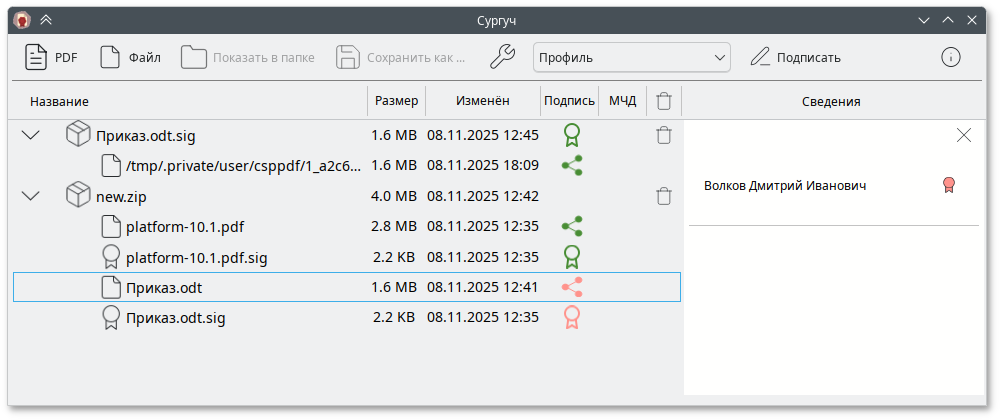The width and height of the screenshot is (1000, 420).
Task: Click green share icon for platform-10.1.pdf
Action: coord(571,227)
